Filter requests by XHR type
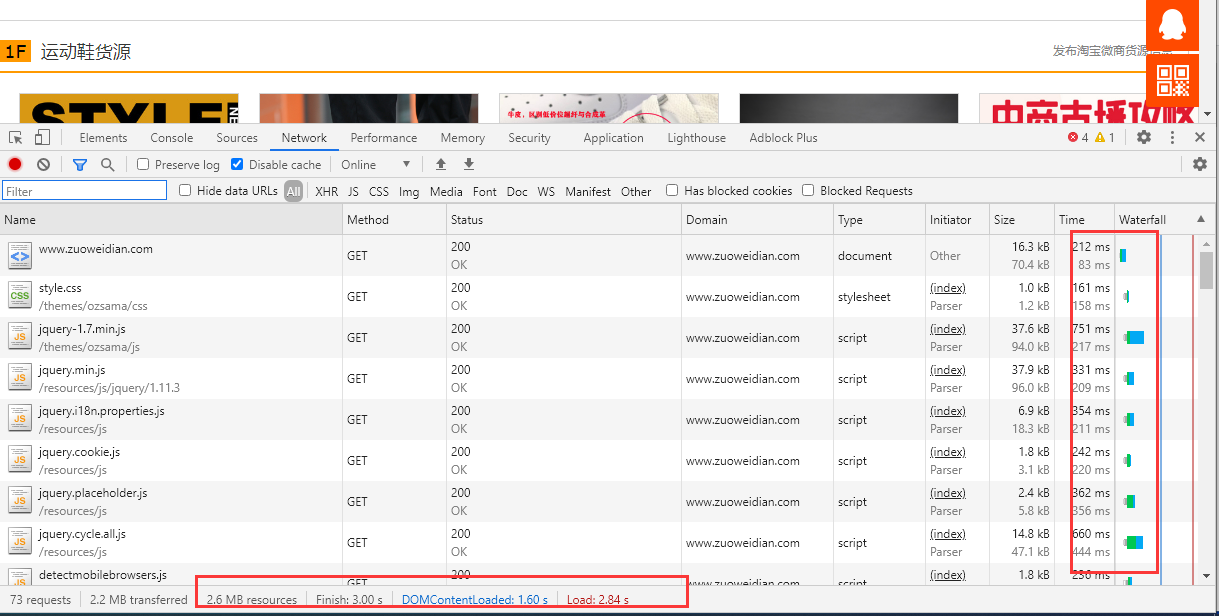Image resolution: width=1219 pixels, height=616 pixels. point(326,191)
